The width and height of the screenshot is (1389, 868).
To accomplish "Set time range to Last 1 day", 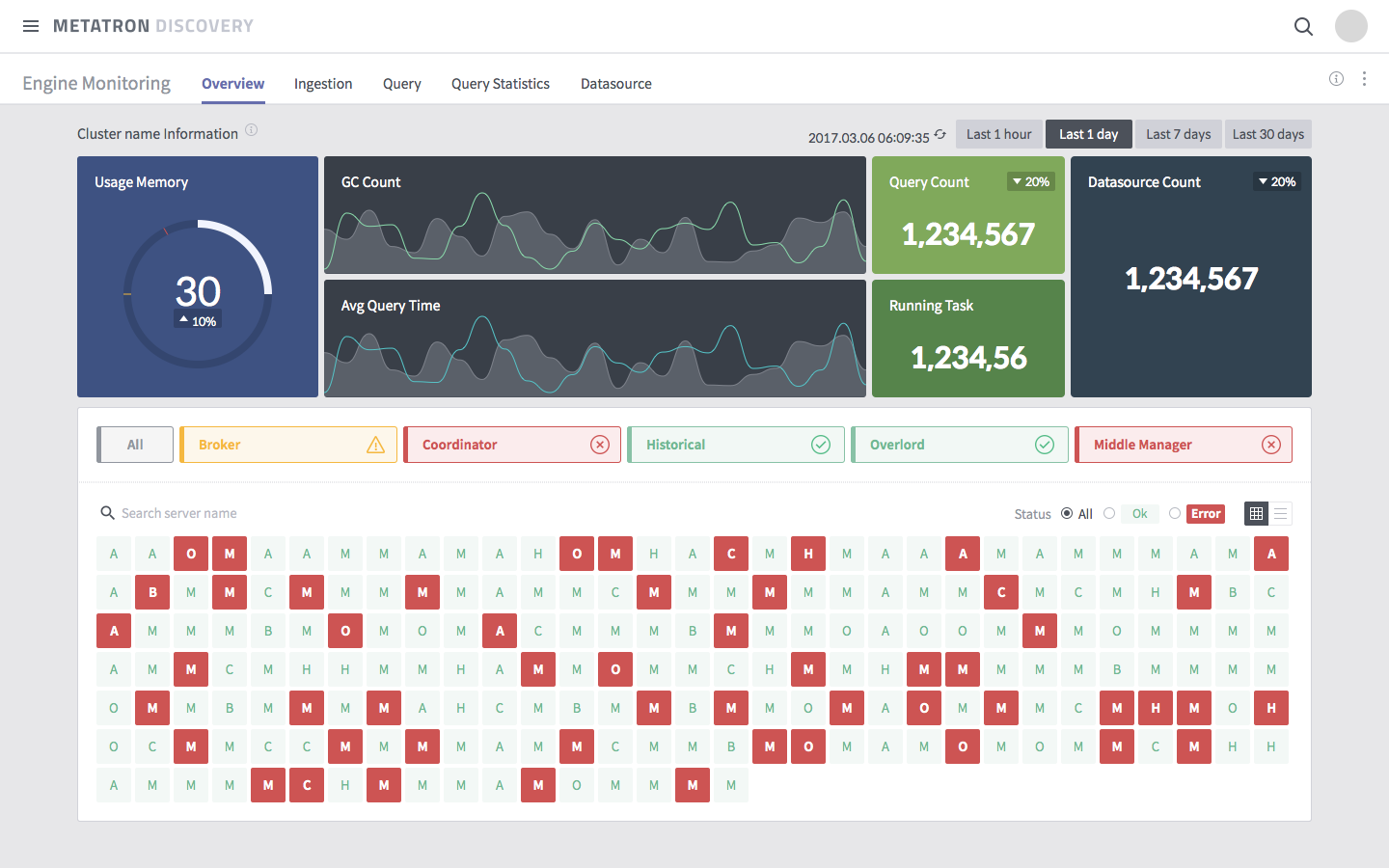I will pos(1089,134).
